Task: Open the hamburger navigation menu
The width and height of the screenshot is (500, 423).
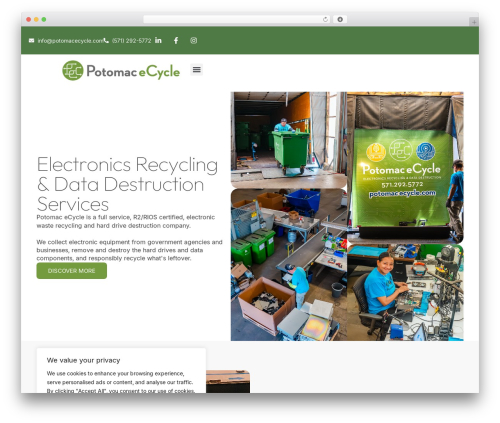Action: (197, 70)
